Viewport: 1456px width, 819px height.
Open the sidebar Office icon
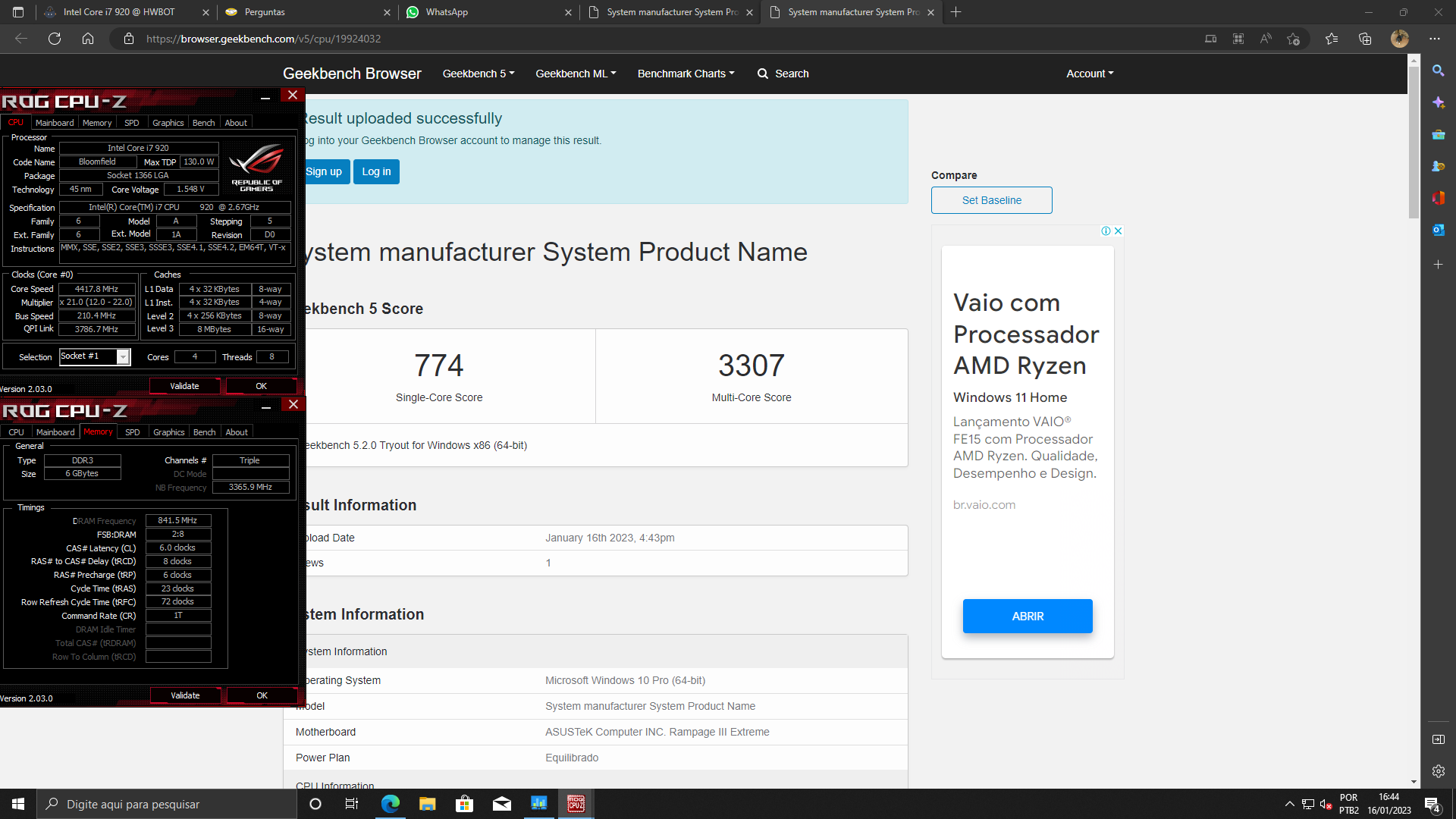1438,198
